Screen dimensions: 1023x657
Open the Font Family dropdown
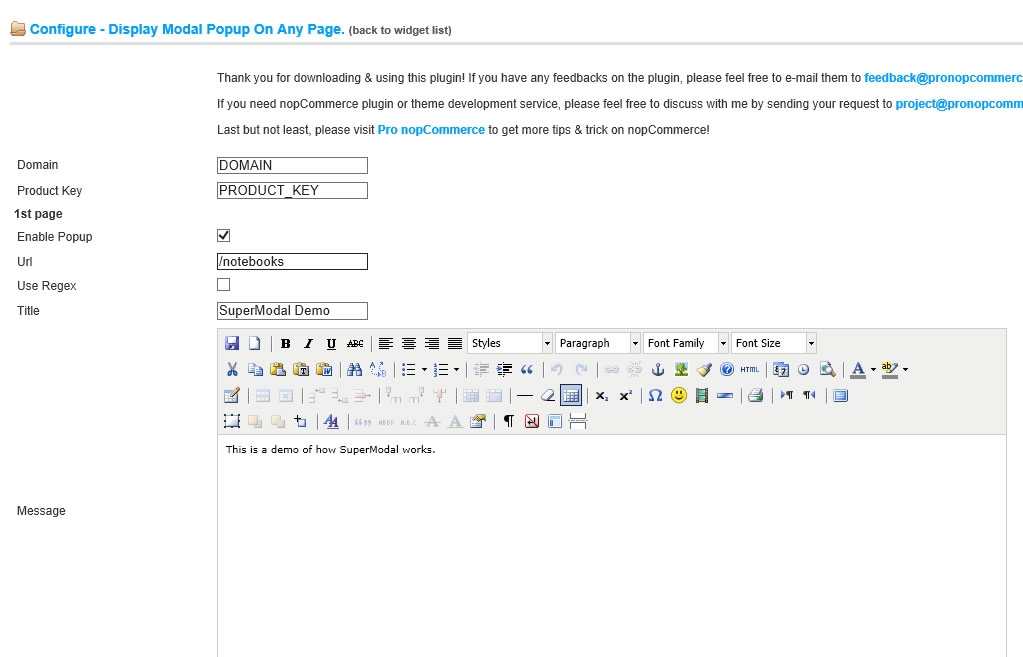[x=686, y=343]
